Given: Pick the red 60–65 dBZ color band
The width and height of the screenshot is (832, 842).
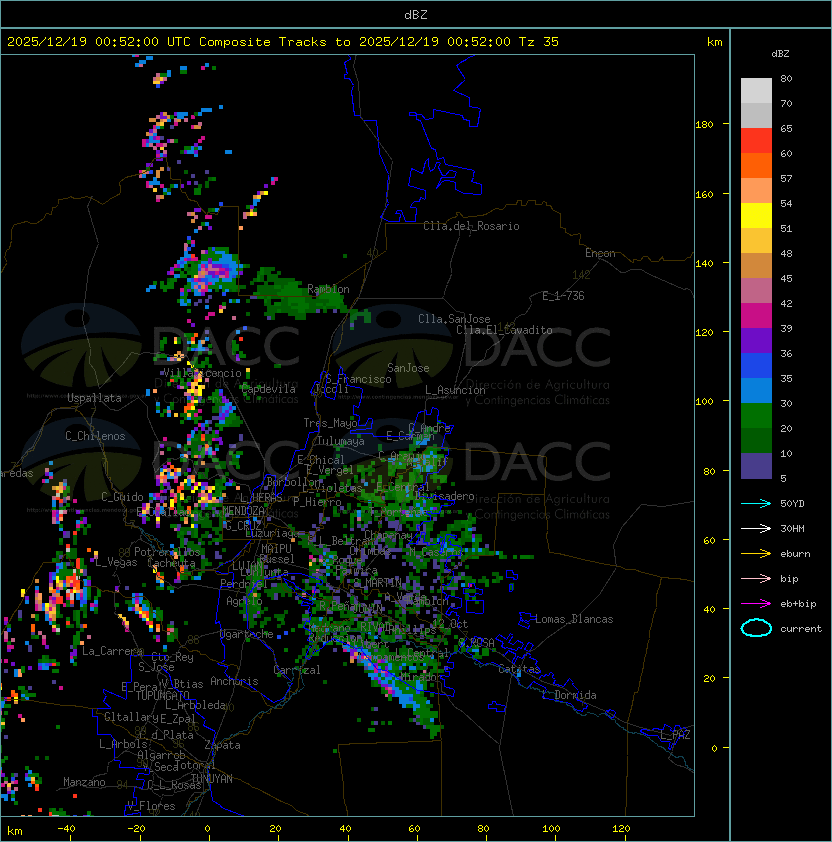Looking at the screenshot, I should [756, 141].
